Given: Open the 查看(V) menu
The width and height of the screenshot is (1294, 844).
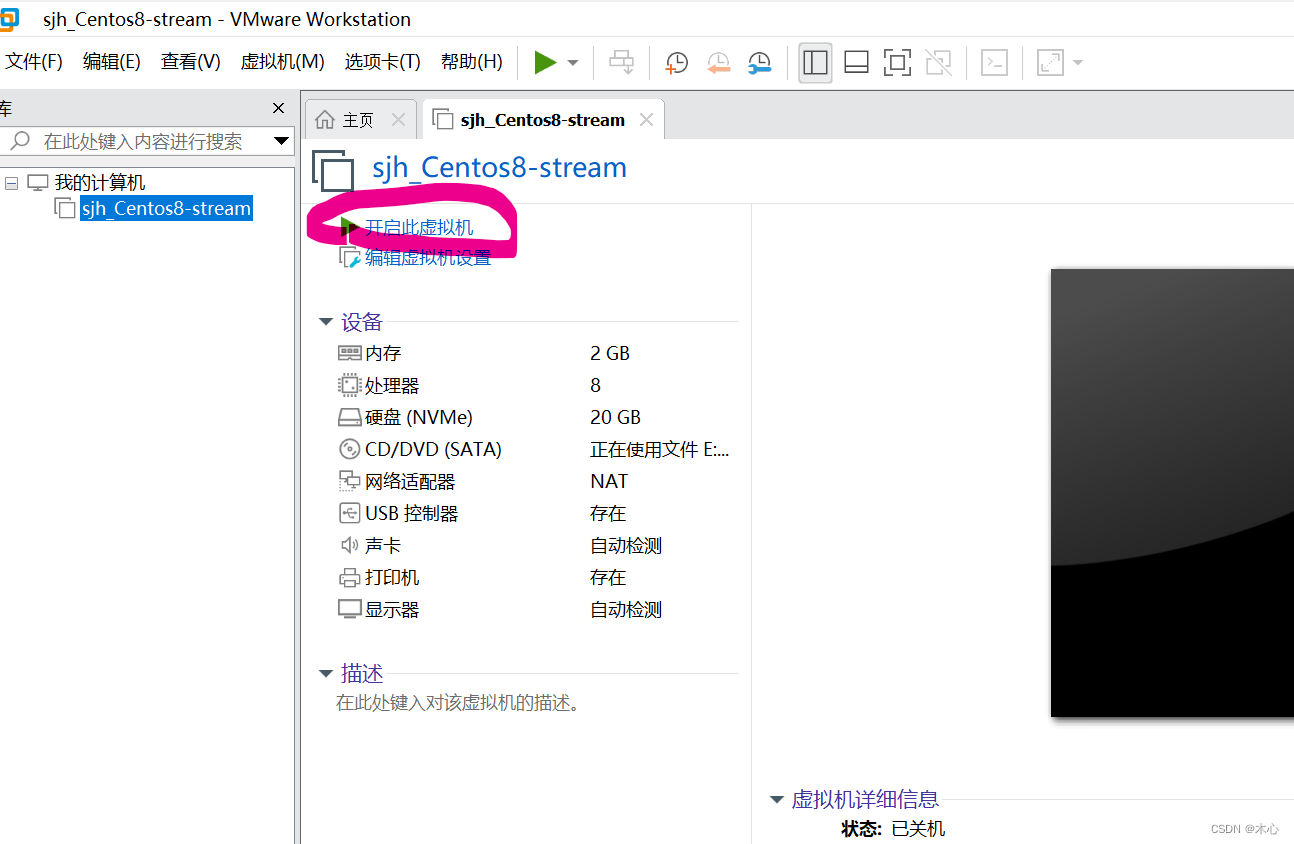Looking at the screenshot, I should 190,62.
